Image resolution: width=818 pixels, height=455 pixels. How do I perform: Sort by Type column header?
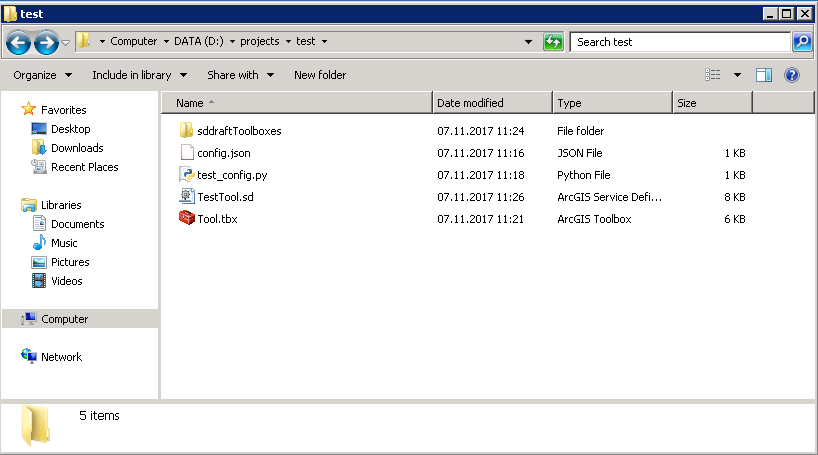612,103
